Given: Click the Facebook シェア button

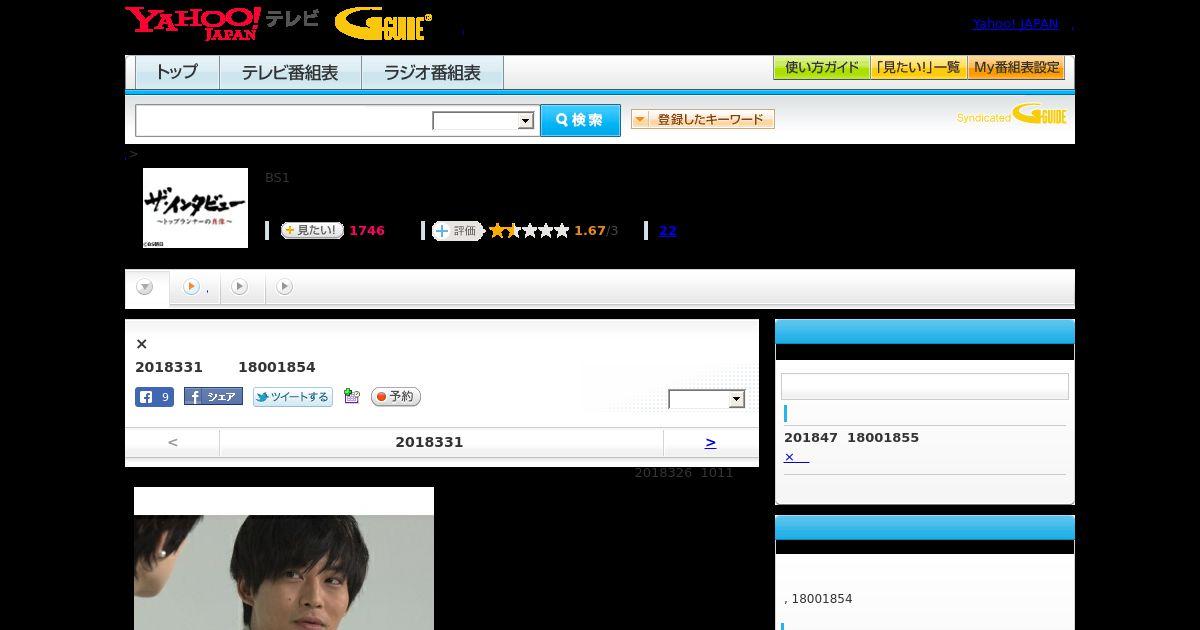Looking at the screenshot, I should pyautogui.click(x=213, y=397).
